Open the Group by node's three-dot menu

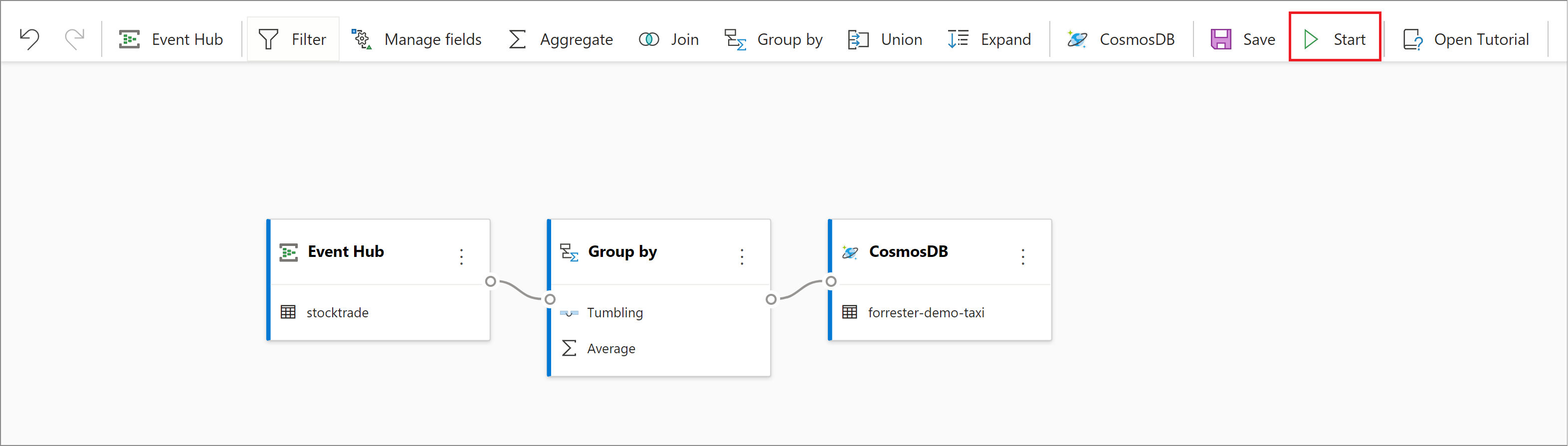click(742, 256)
